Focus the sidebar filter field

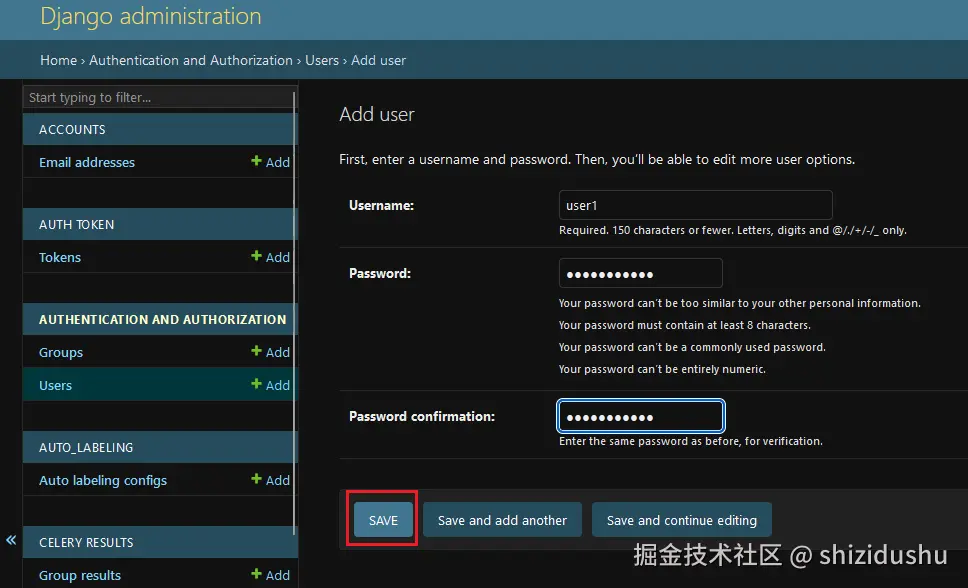click(159, 98)
